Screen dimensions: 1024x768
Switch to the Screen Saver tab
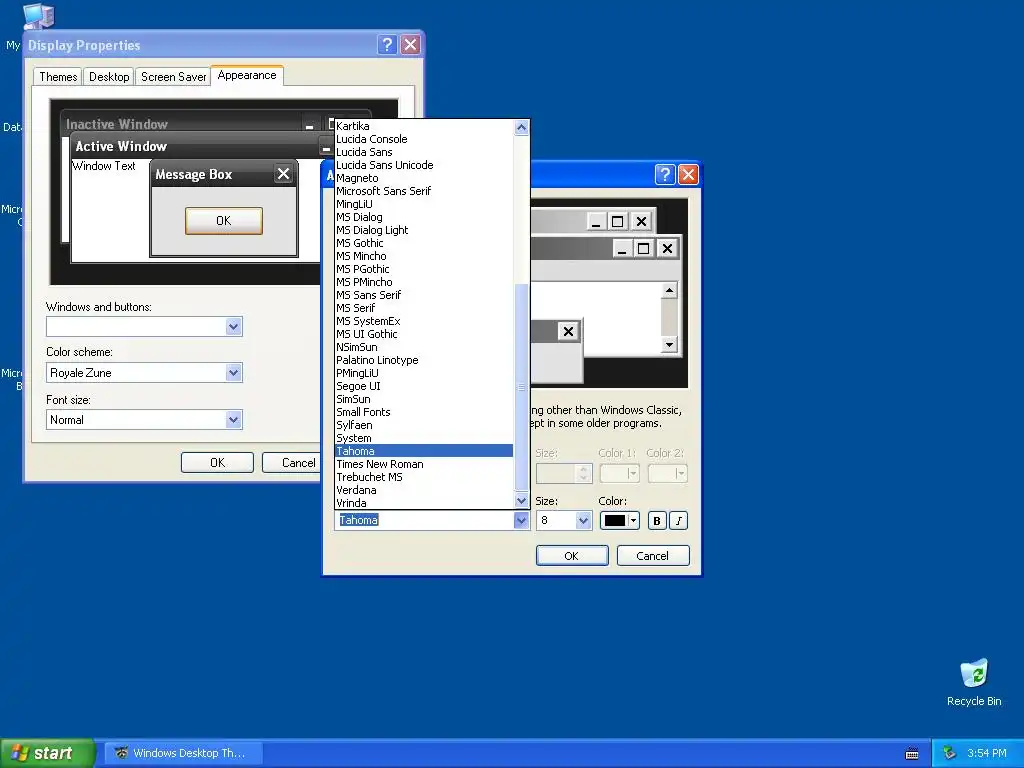tap(173, 76)
